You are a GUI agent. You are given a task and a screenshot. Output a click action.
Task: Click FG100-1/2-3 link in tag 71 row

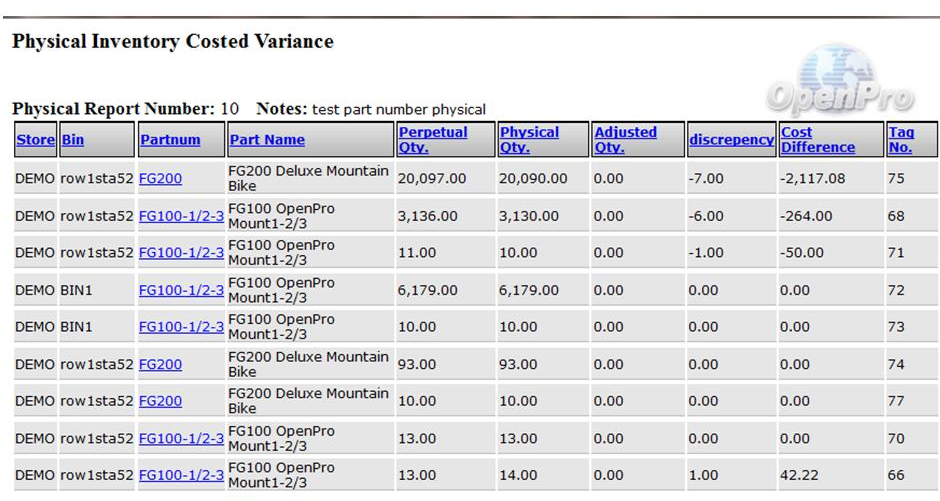(x=181, y=253)
